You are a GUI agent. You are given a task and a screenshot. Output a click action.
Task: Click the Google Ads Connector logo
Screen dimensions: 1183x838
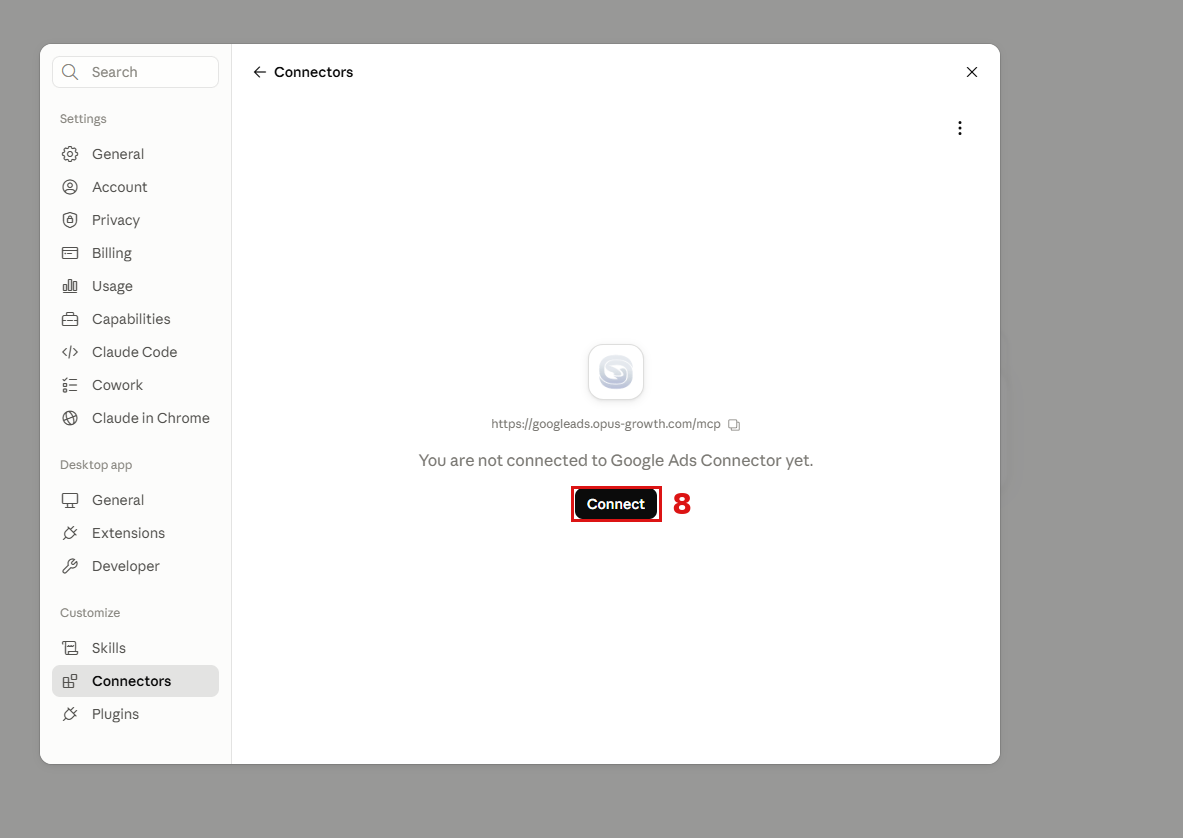(x=616, y=372)
